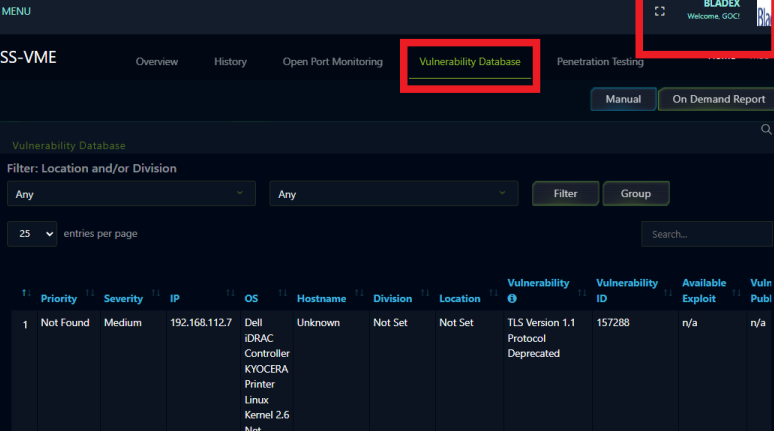The height and width of the screenshot is (431, 774).
Task: Click the Manual button
Action: (x=623, y=99)
